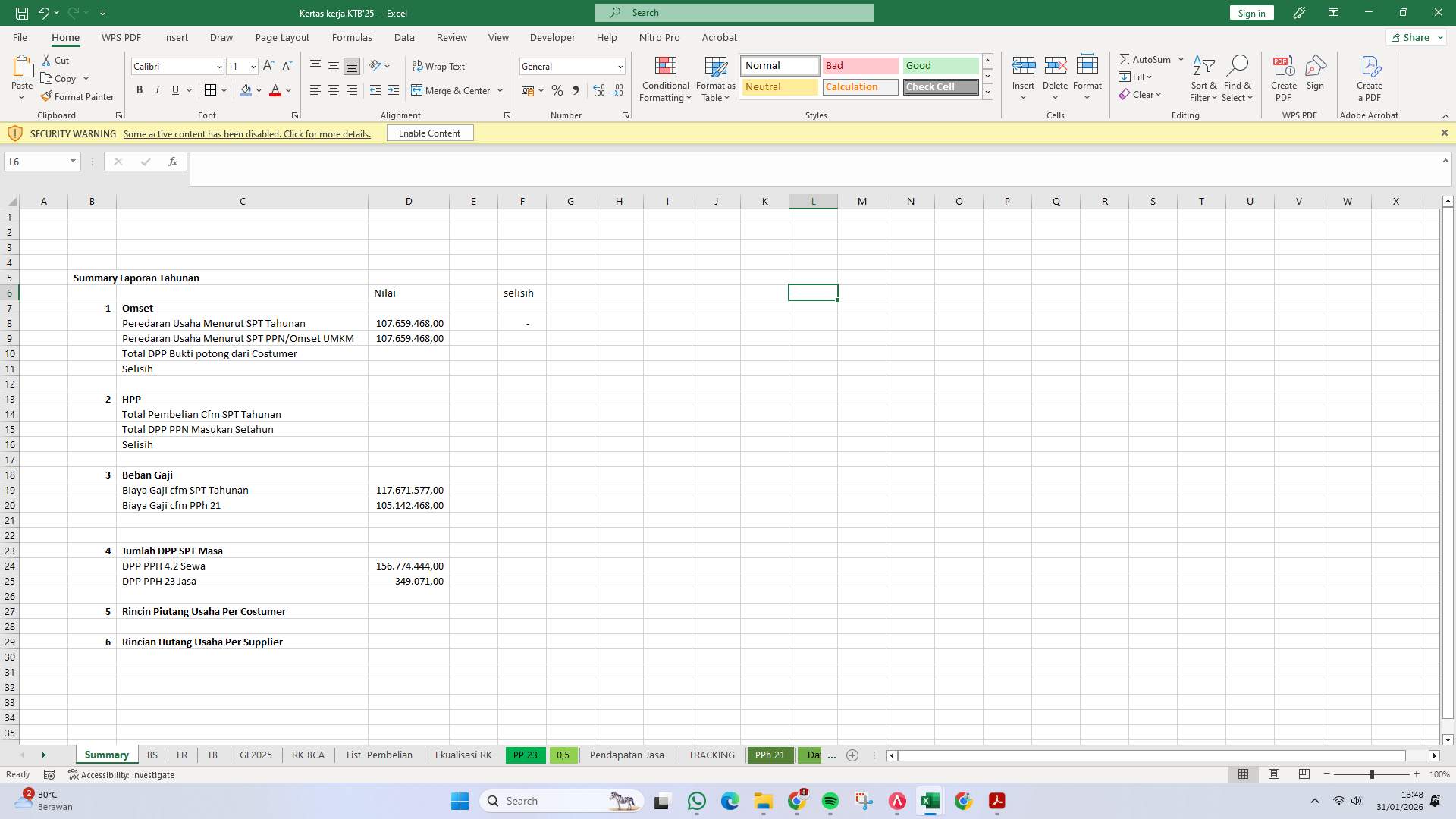Open the security warning details link

pyautogui.click(x=247, y=133)
